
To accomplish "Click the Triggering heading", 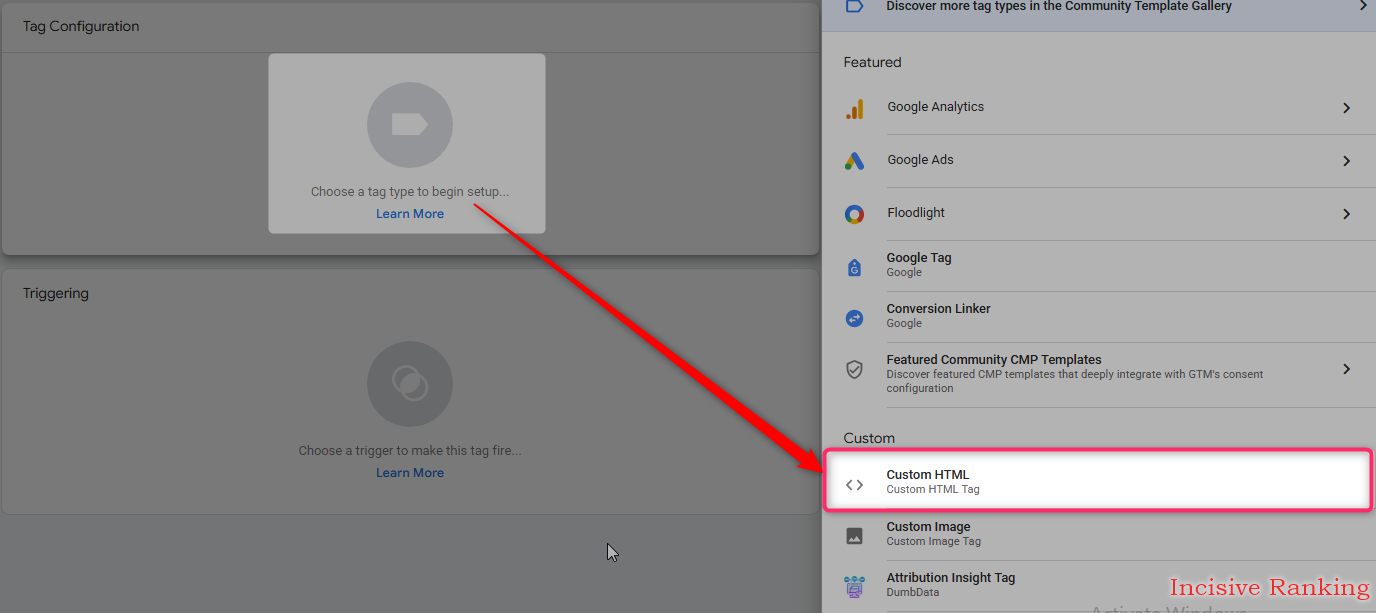I will [x=56, y=294].
